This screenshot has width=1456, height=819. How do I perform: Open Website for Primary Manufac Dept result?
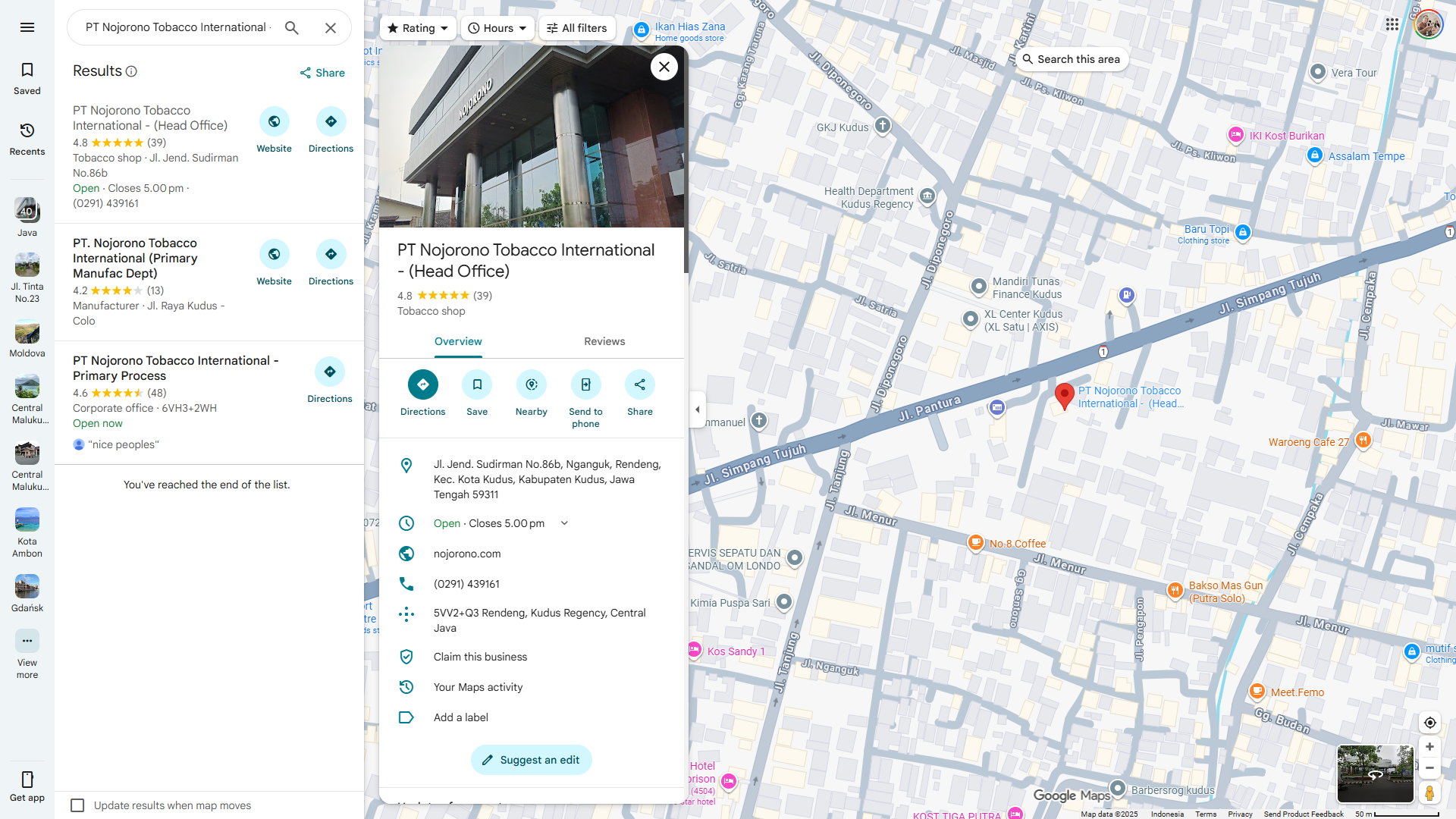tap(274, 263)
